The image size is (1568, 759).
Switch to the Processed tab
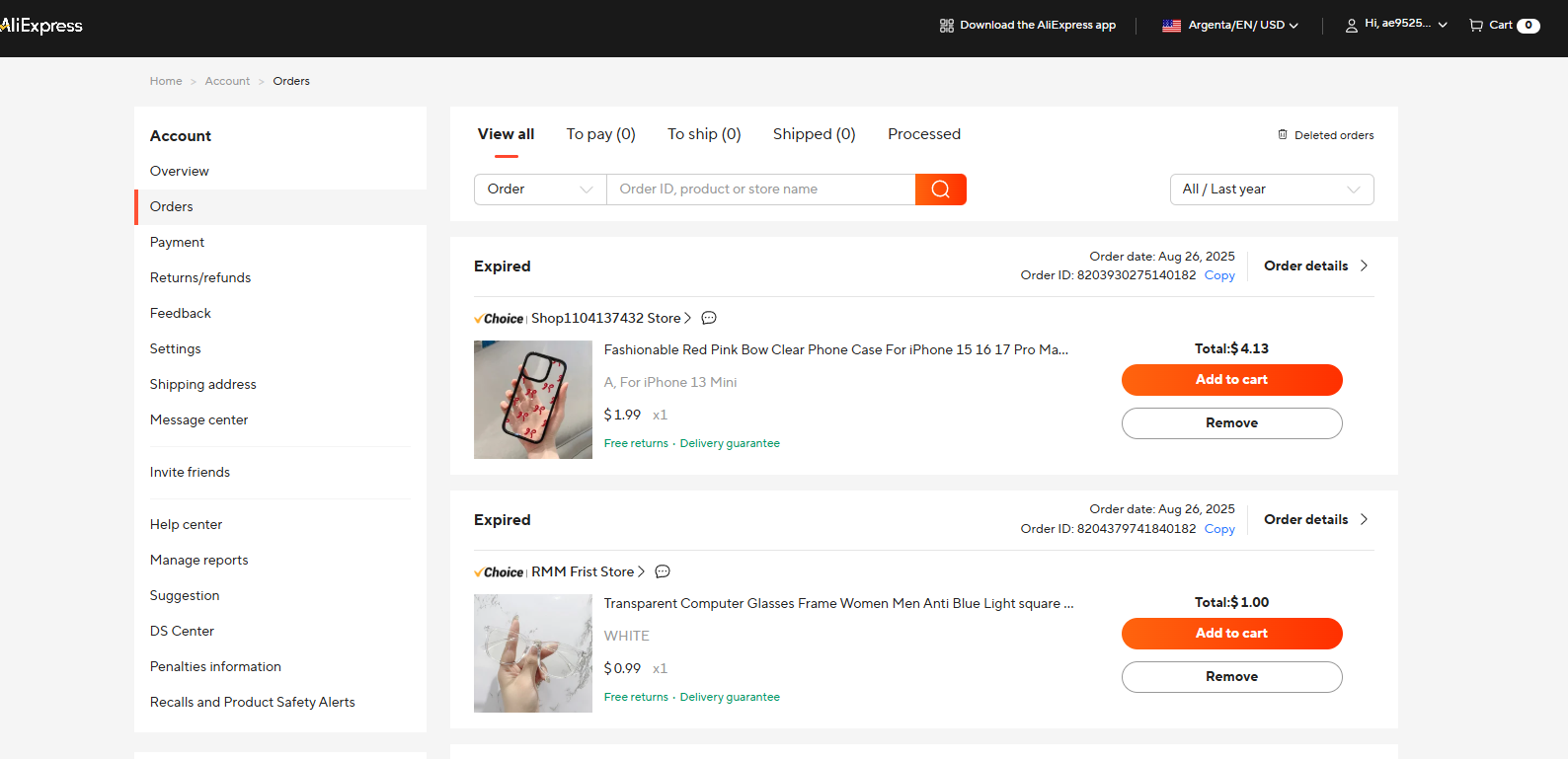point(924,134)
